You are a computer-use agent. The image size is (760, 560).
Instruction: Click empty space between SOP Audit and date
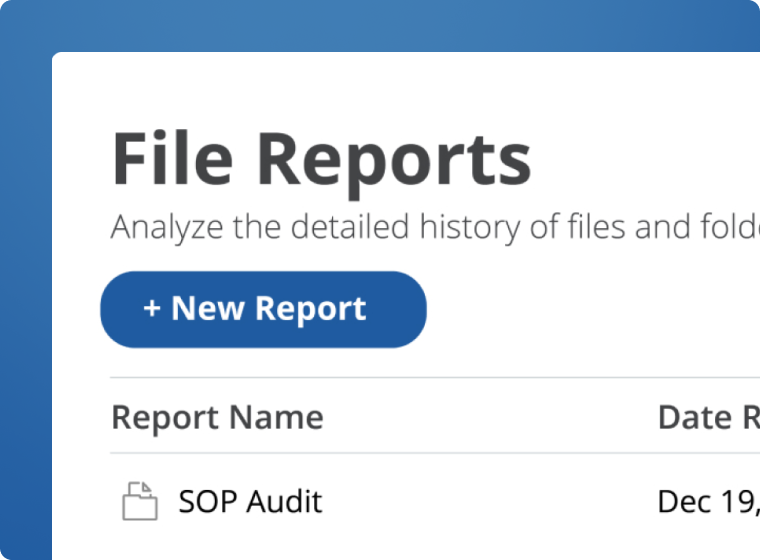(x=490, y=501)
